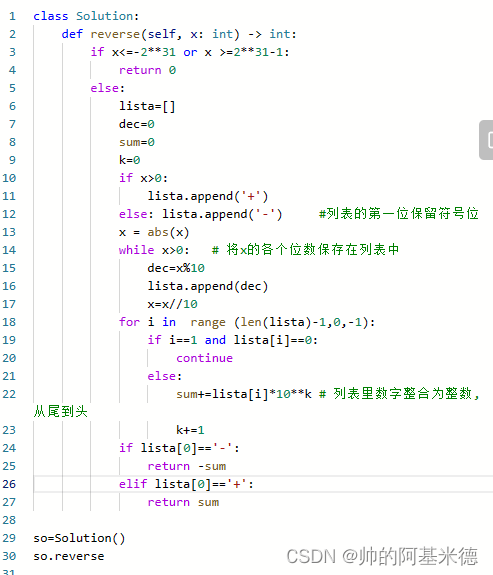
Task: Click line number 1 in the gutter
Action: 12,16
